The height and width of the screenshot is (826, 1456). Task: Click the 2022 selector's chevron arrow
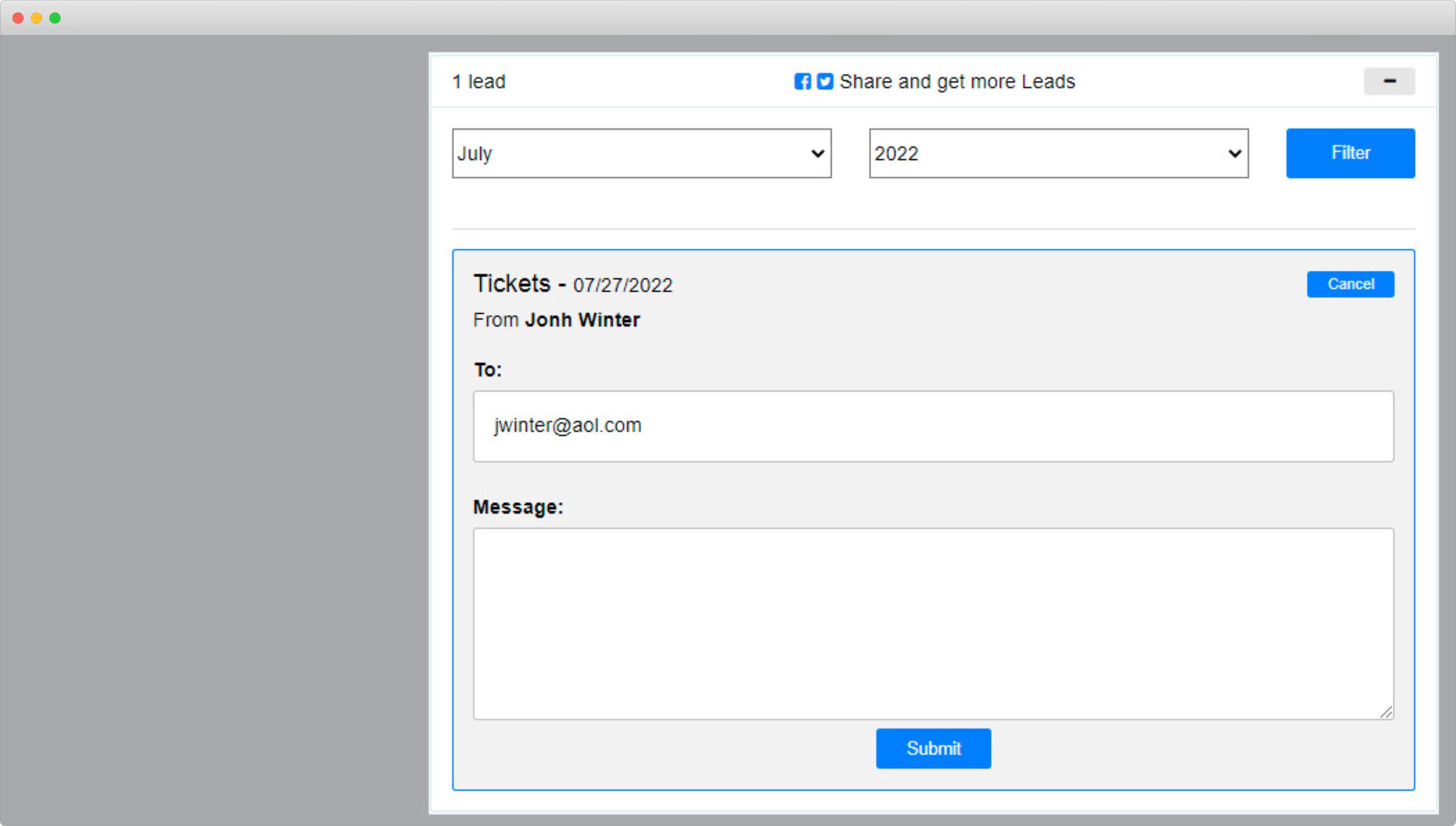click(1235, 152)
